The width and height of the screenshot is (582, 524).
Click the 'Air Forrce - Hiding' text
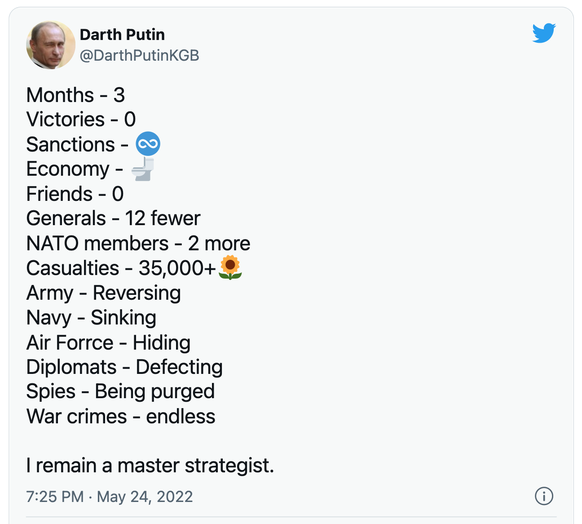[x=108, y=343]
